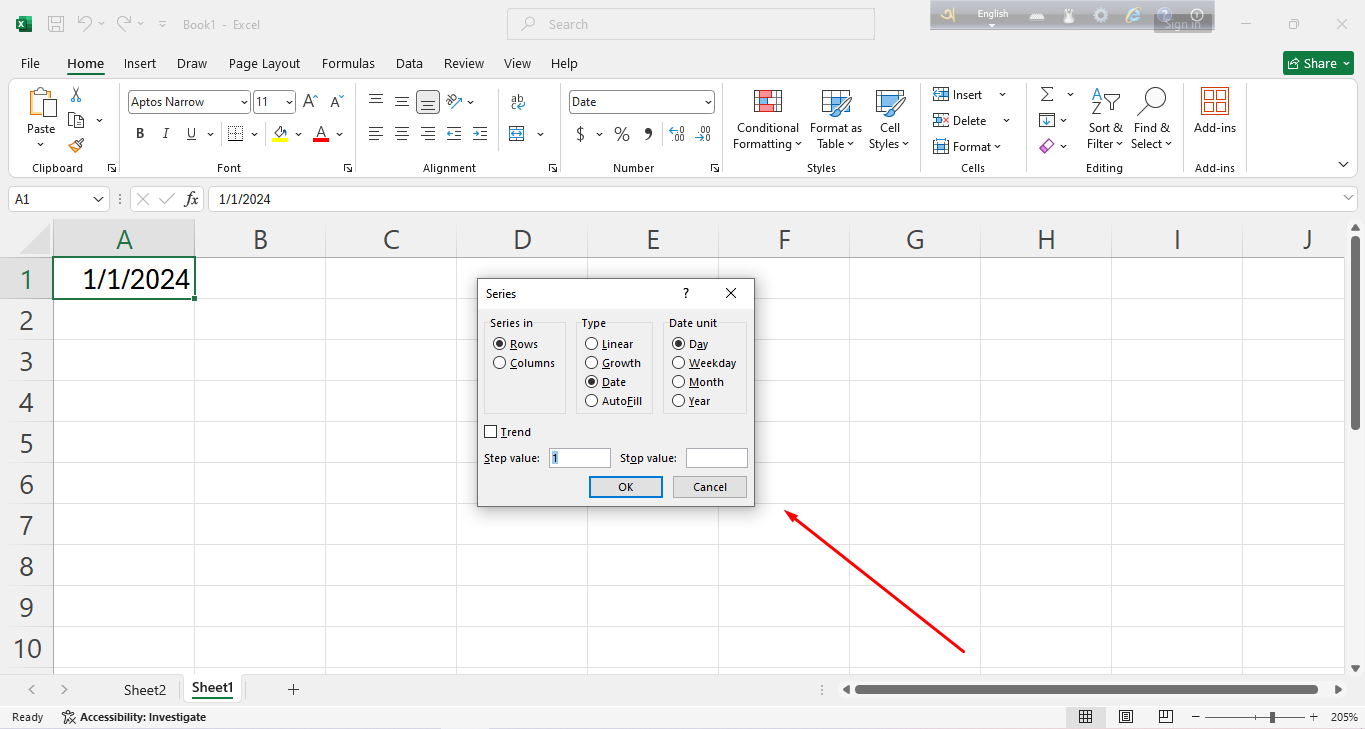Image resolution: width=1365 pixels, height=729 pixels.
Task: Cancel the Series dialog
Action: click(709, 487)
